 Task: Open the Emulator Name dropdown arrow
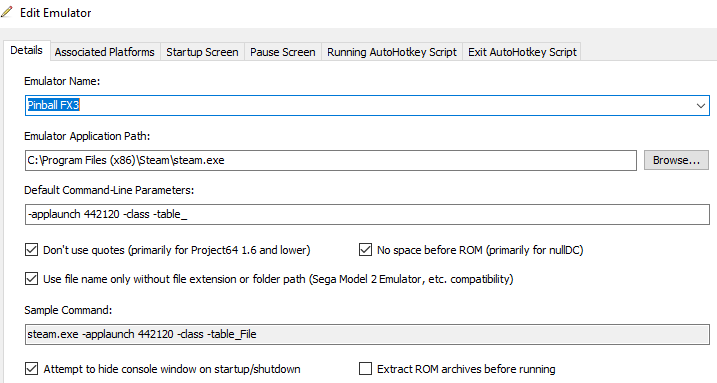[701, 106]
